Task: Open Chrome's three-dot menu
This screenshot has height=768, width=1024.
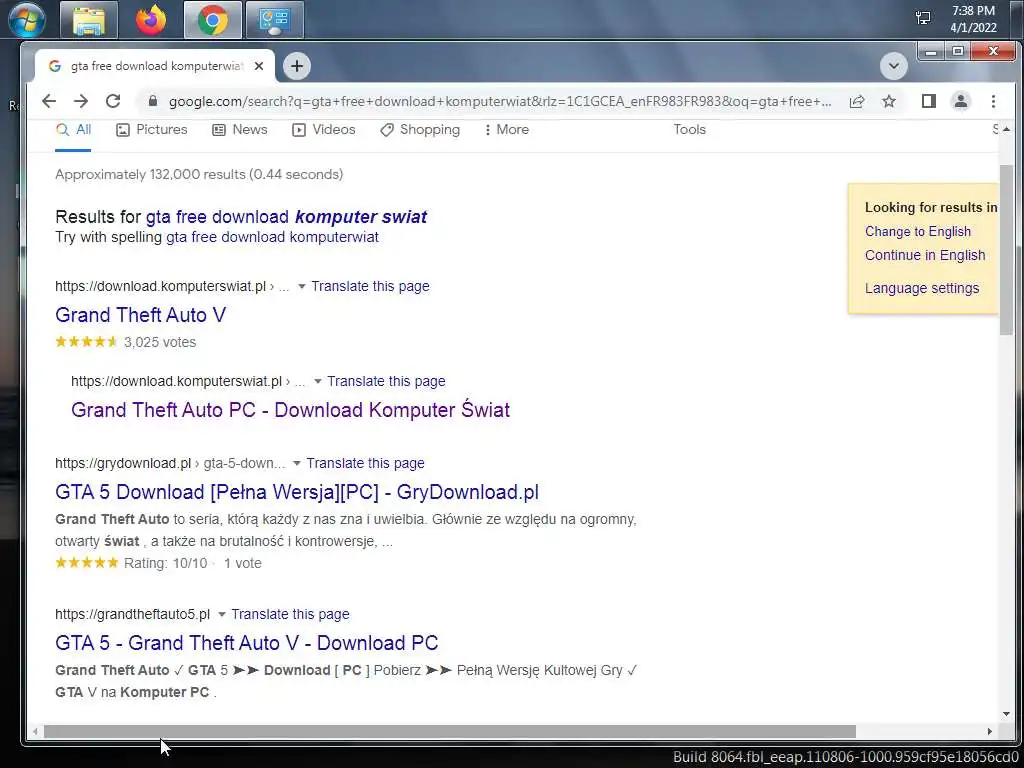Action: point(993,101)
